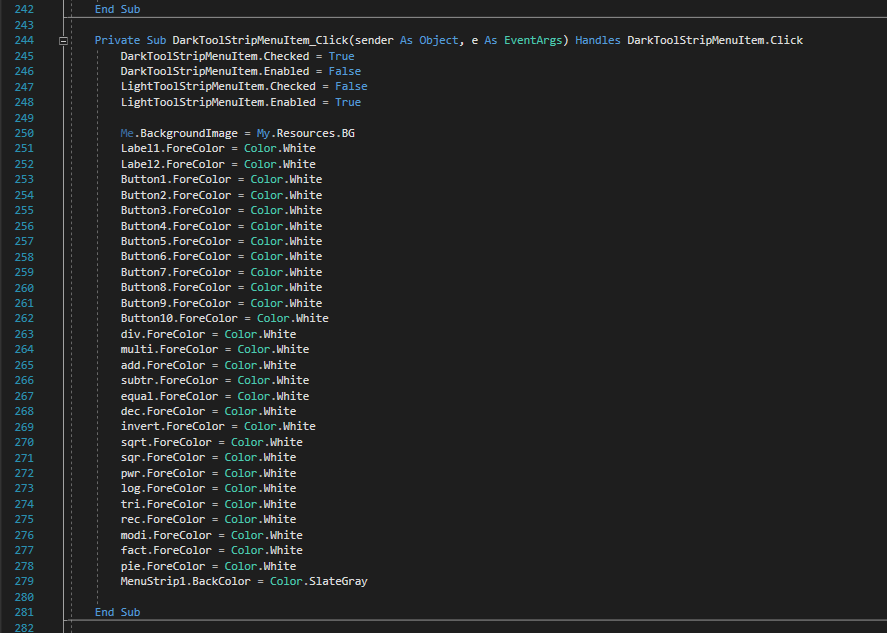Click End Sub on line 281
Screen dimensions: 887x633
[x=117, y=612]
